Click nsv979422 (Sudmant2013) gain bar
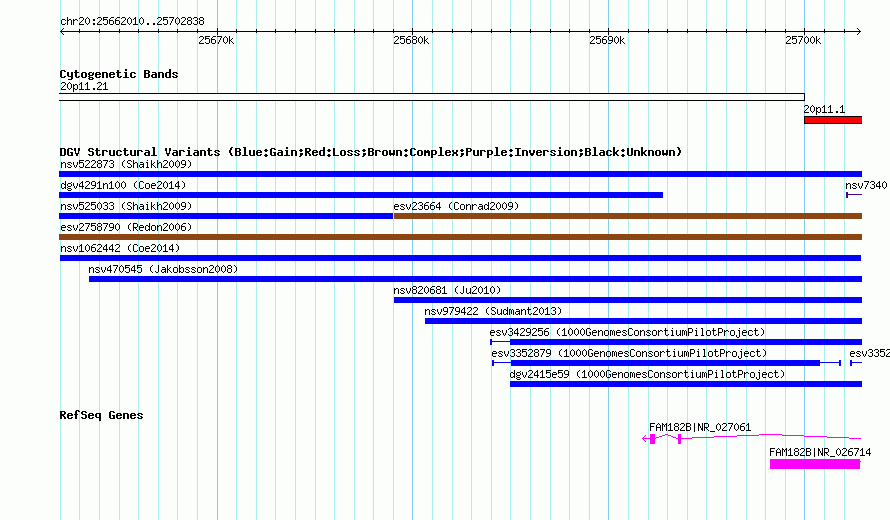The image size is (890, 520). point(643,321)
